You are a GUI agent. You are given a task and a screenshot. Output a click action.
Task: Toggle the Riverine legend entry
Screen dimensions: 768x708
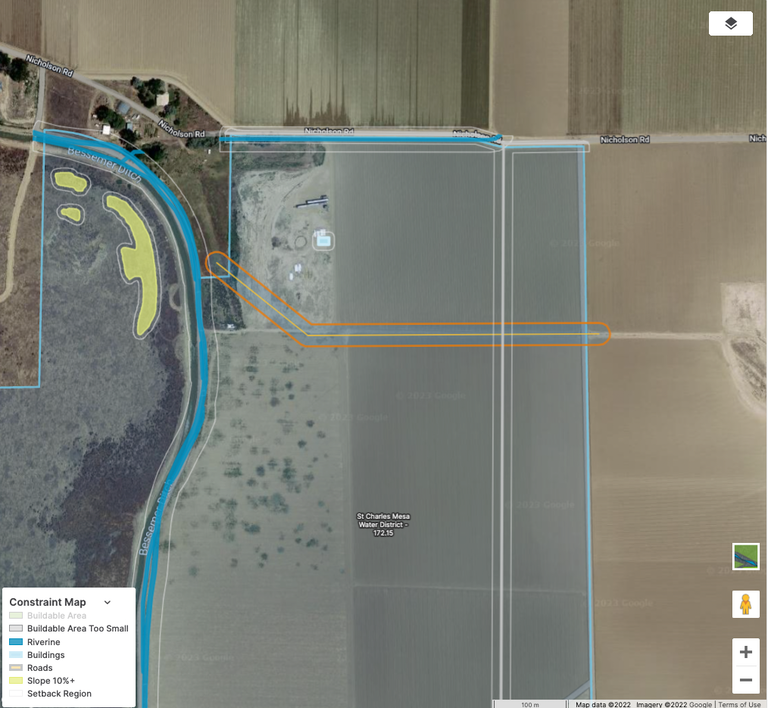coord(35,642)
